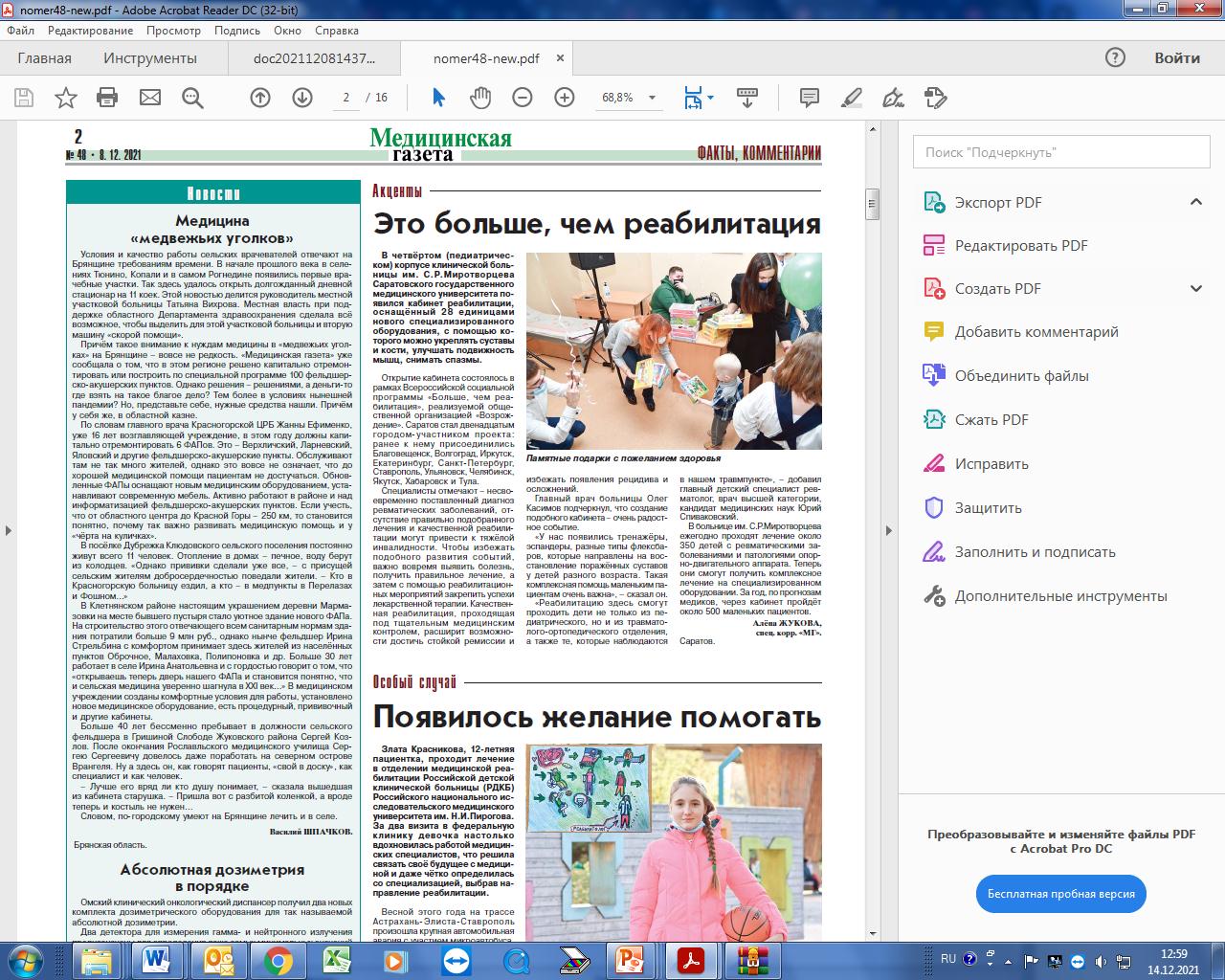Screen dimensions: 1225x980
Task: Open Microsoft Word from the taskbar
Action: click(157, 960)
